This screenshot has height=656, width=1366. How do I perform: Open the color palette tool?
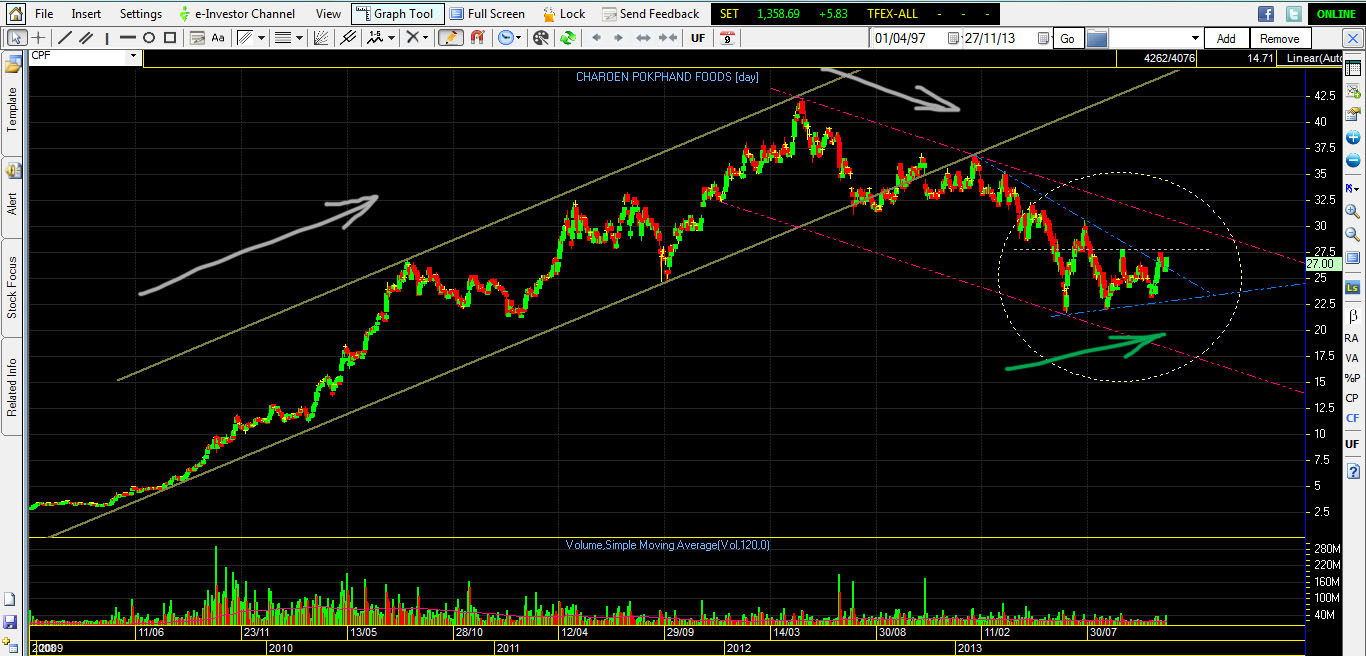(540, 38)
